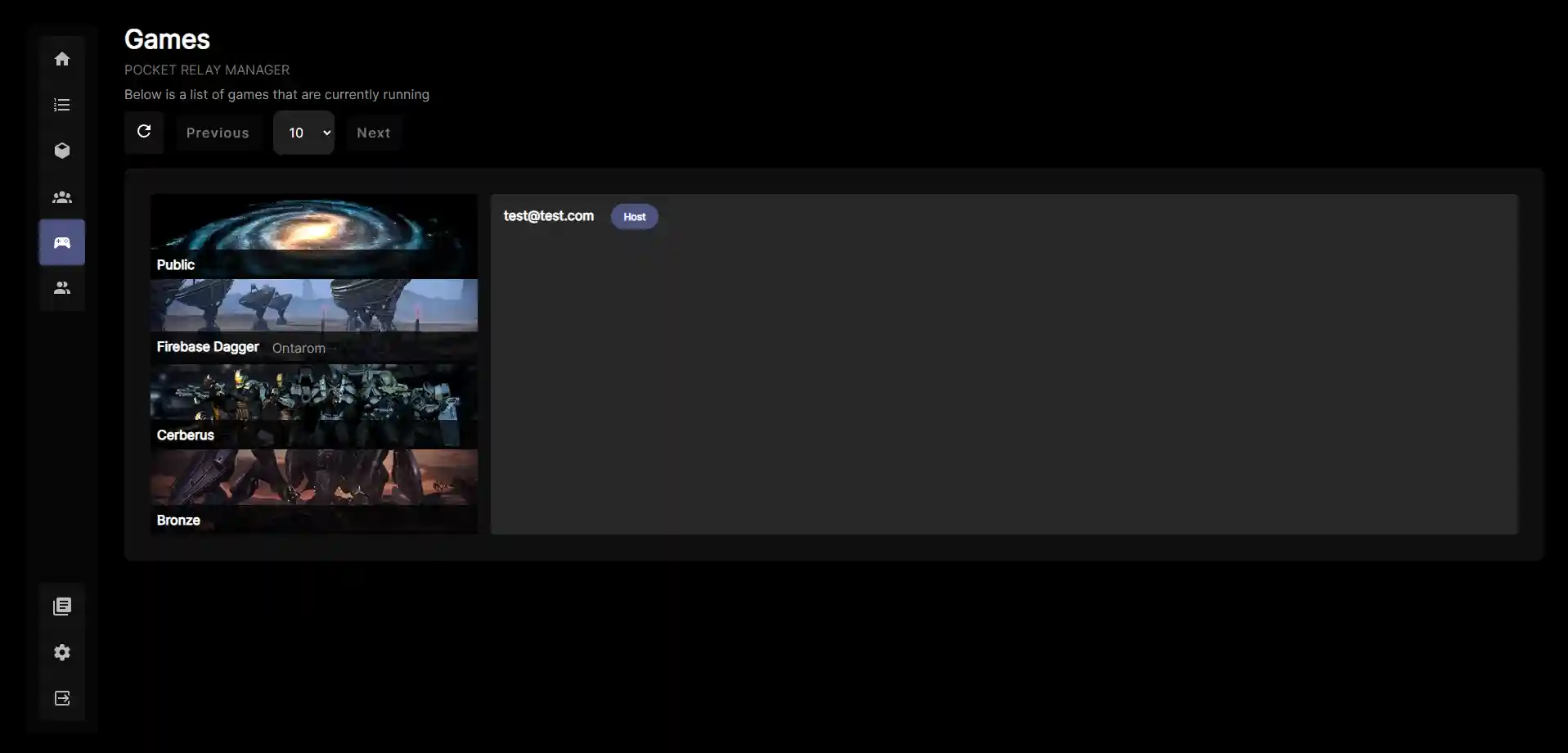Click the Firebase Dagger label
The width and height of the screenshot is (1568, 753).
pyautogui.click(x=208, y=347)
